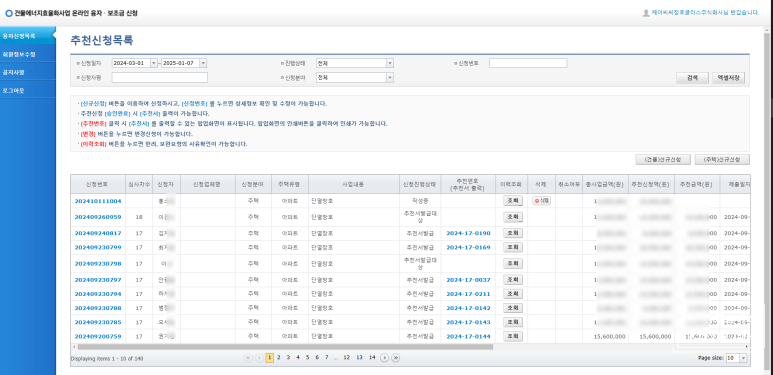Click the 15,600,000 total amount cell
This screenshot has height=375, width=773.
pos(609,337)
